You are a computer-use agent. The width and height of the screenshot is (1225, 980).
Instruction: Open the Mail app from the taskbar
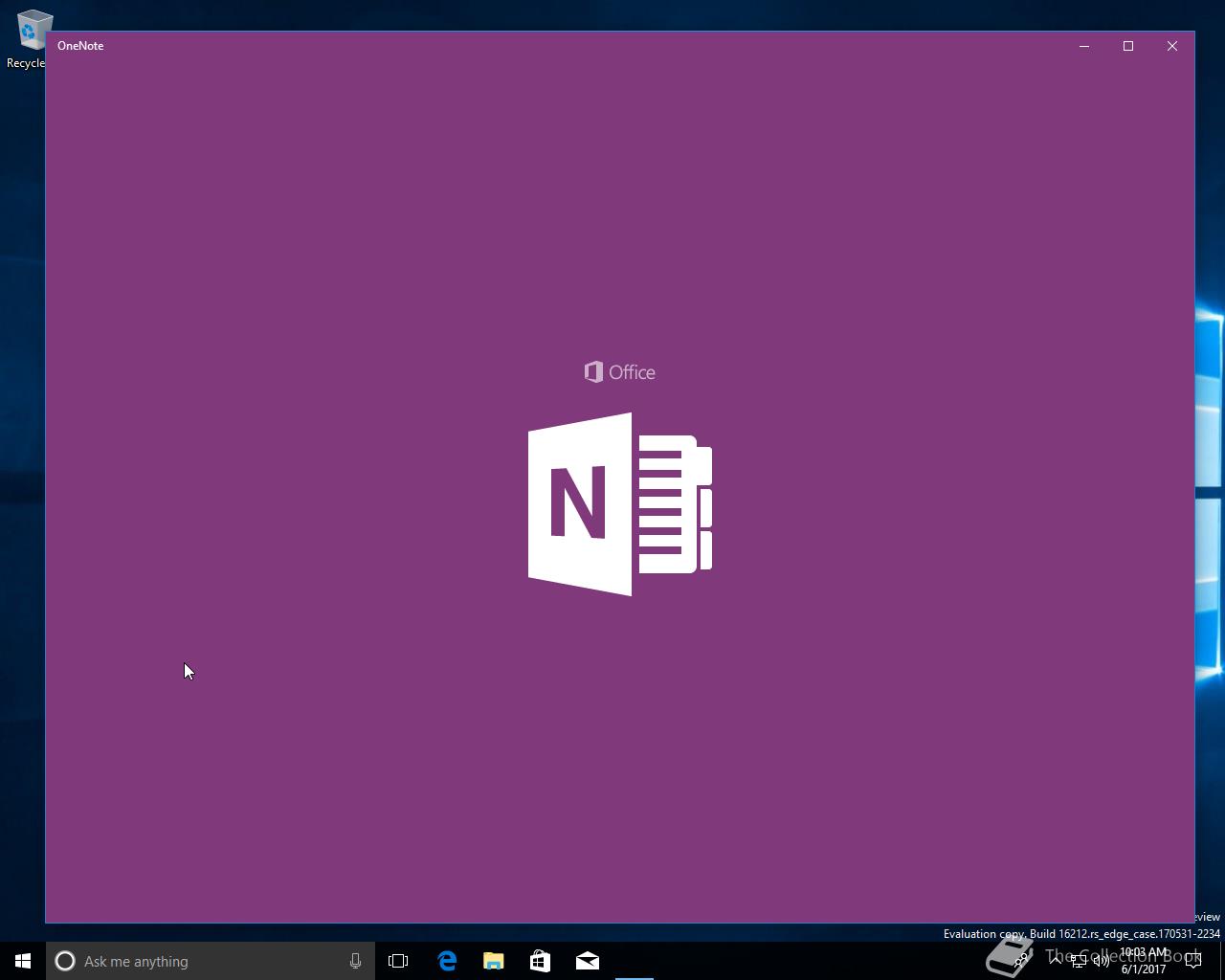[587, 961]
